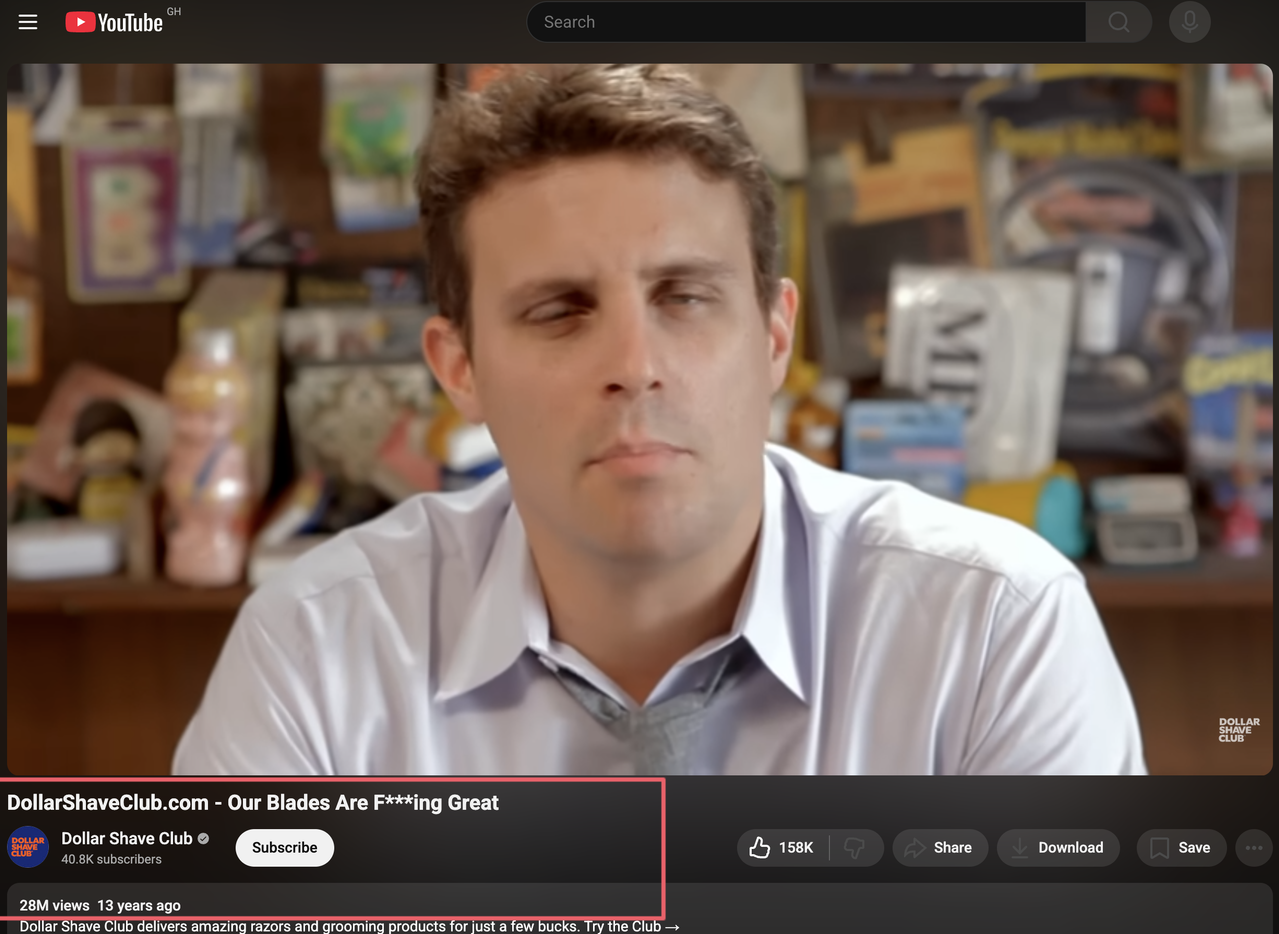Share this video
Viewport: 1279px width, 934px height.
click(x=939, y=847)
